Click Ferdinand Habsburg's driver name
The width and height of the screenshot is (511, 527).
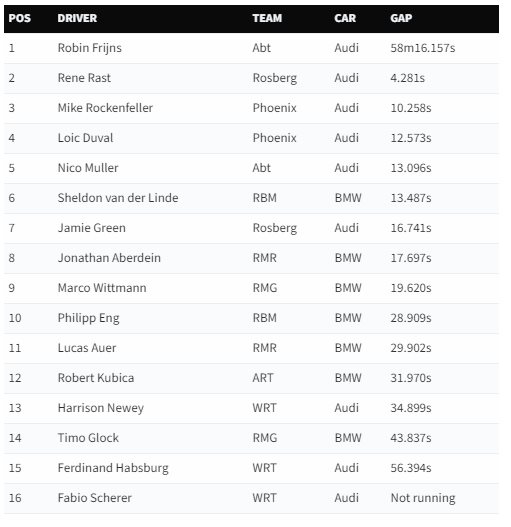tap(113, 468)
